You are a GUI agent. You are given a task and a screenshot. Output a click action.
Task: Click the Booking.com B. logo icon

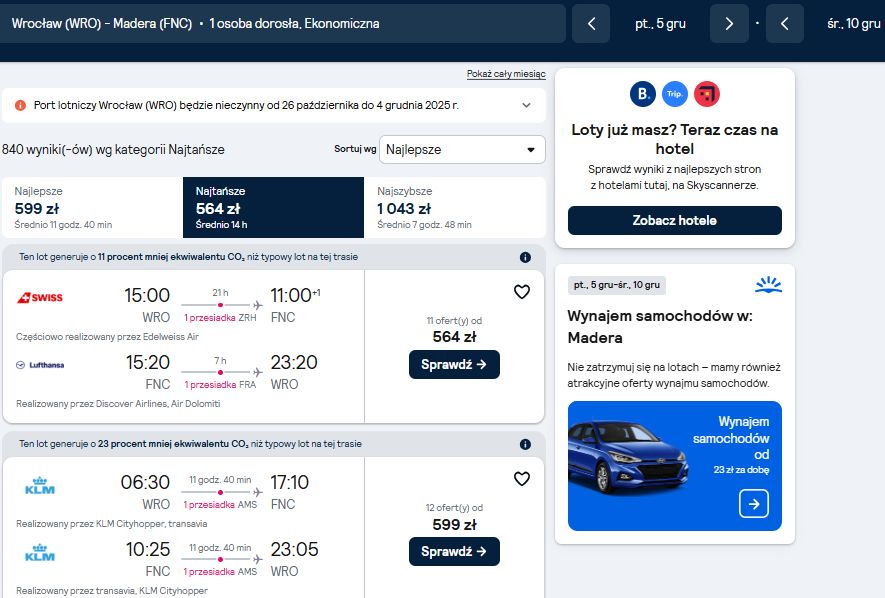pyautogui.click(x=642, y=94)
